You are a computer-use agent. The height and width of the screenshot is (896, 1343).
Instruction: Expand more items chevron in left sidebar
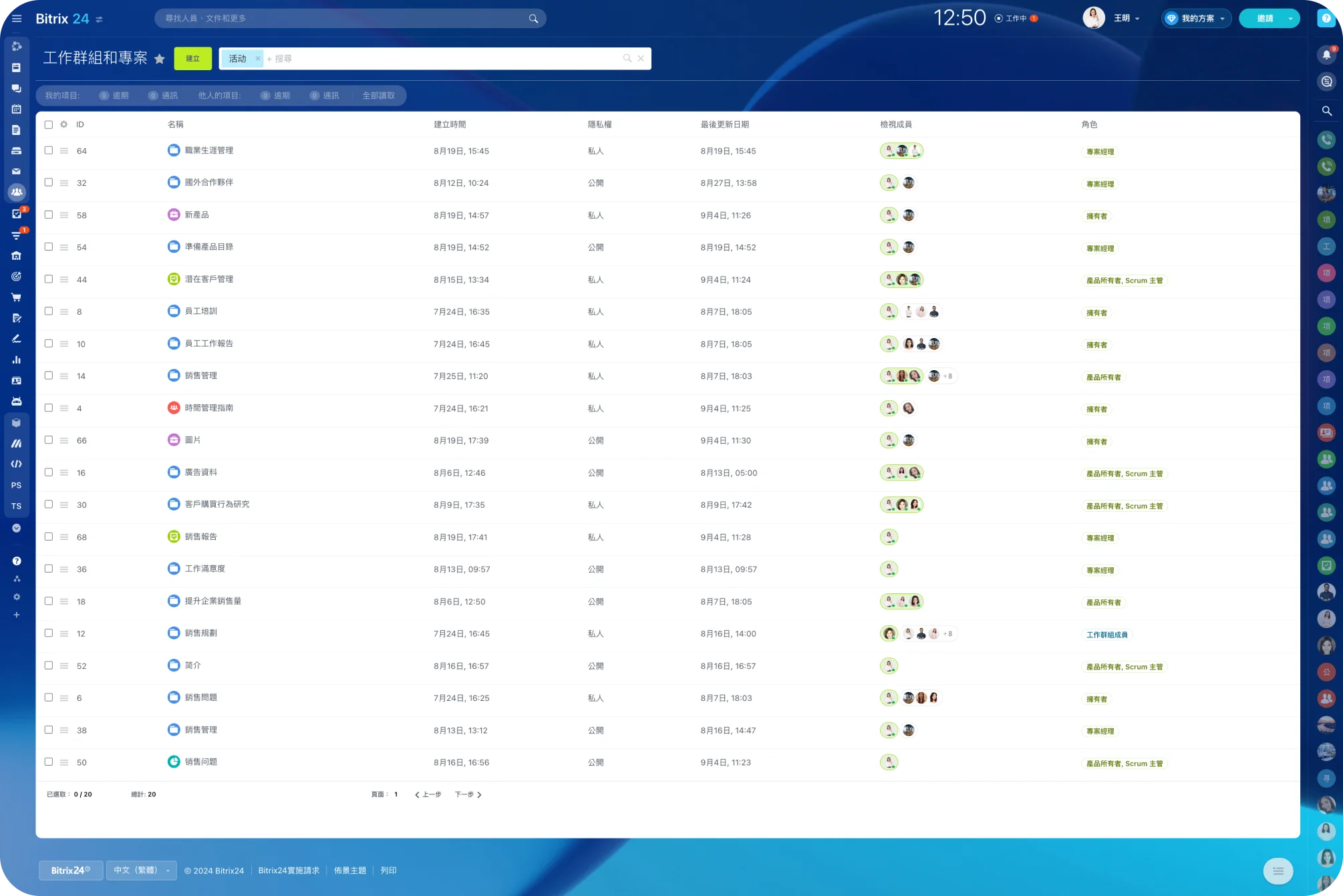[17, 528]
